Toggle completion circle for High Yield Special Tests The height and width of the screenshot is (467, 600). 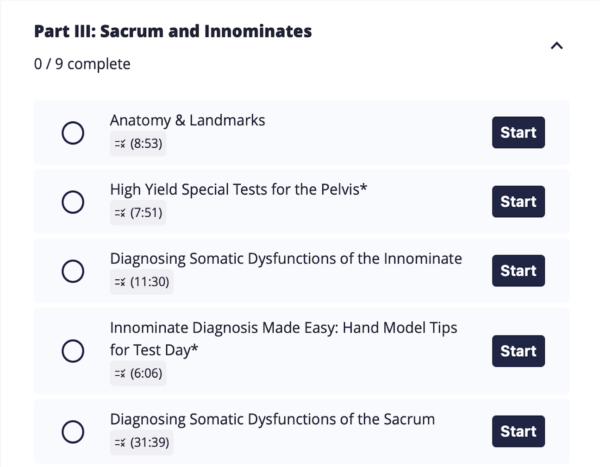pos(73,202)
